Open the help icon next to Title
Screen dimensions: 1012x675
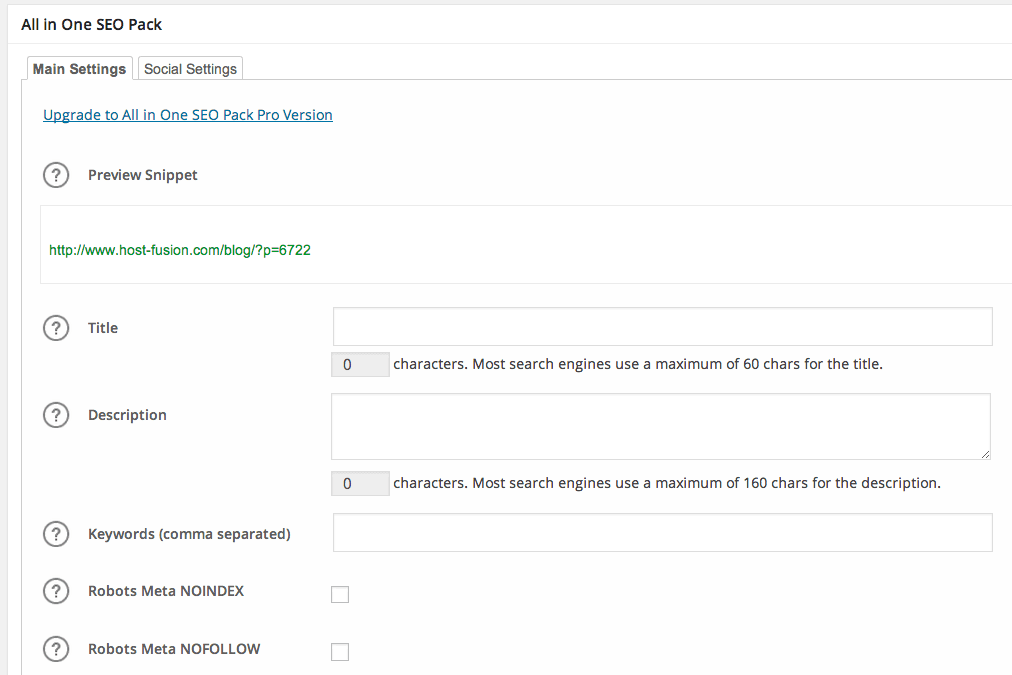point(56,328)
